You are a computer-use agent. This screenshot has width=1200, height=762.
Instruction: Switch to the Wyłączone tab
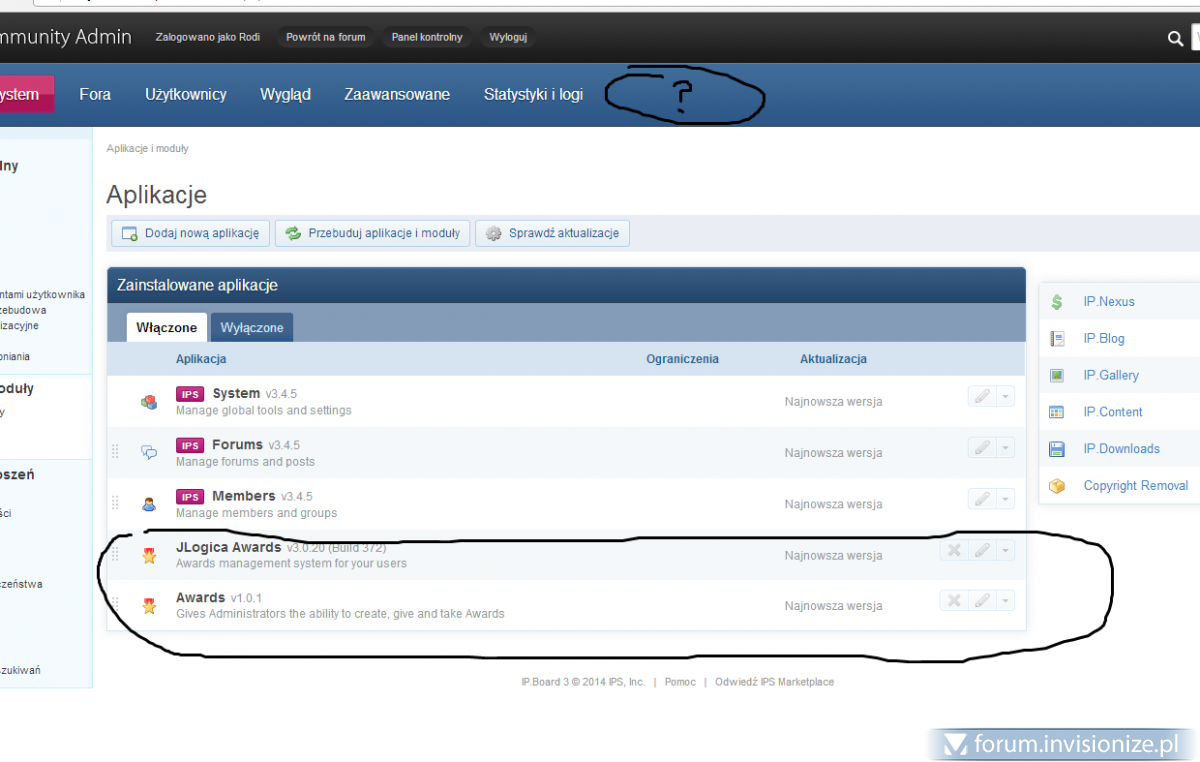(252, 327)
